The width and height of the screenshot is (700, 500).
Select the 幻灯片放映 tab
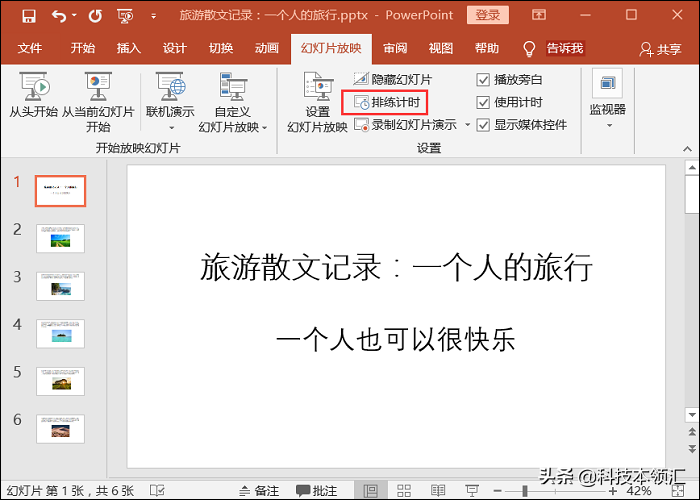coord(331,48)
